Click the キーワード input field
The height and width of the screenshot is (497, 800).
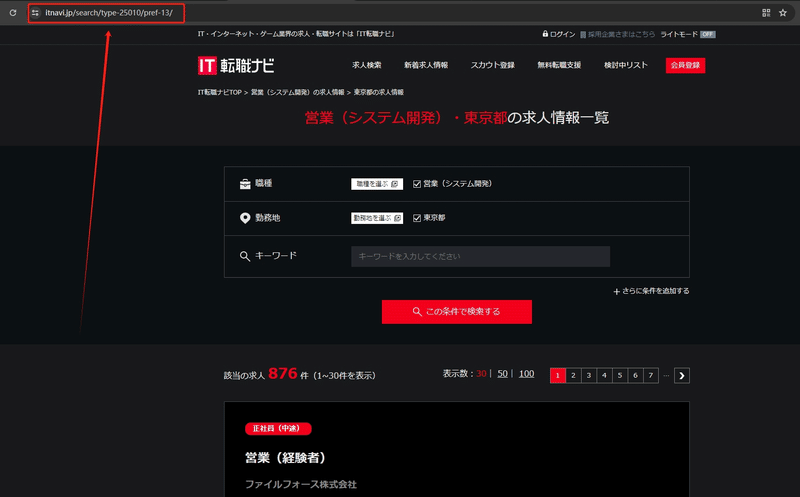pos(481,256)
